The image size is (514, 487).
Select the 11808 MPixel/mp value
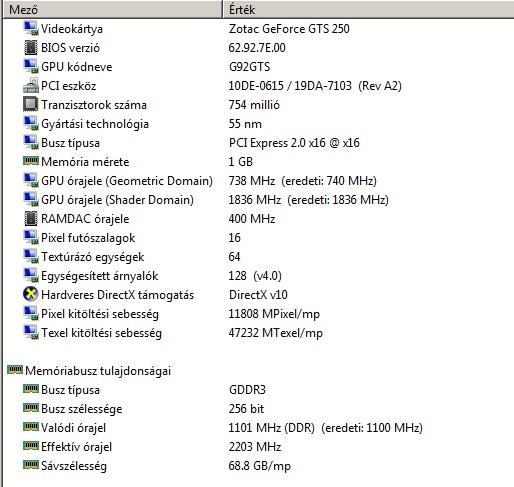point(274,314)
